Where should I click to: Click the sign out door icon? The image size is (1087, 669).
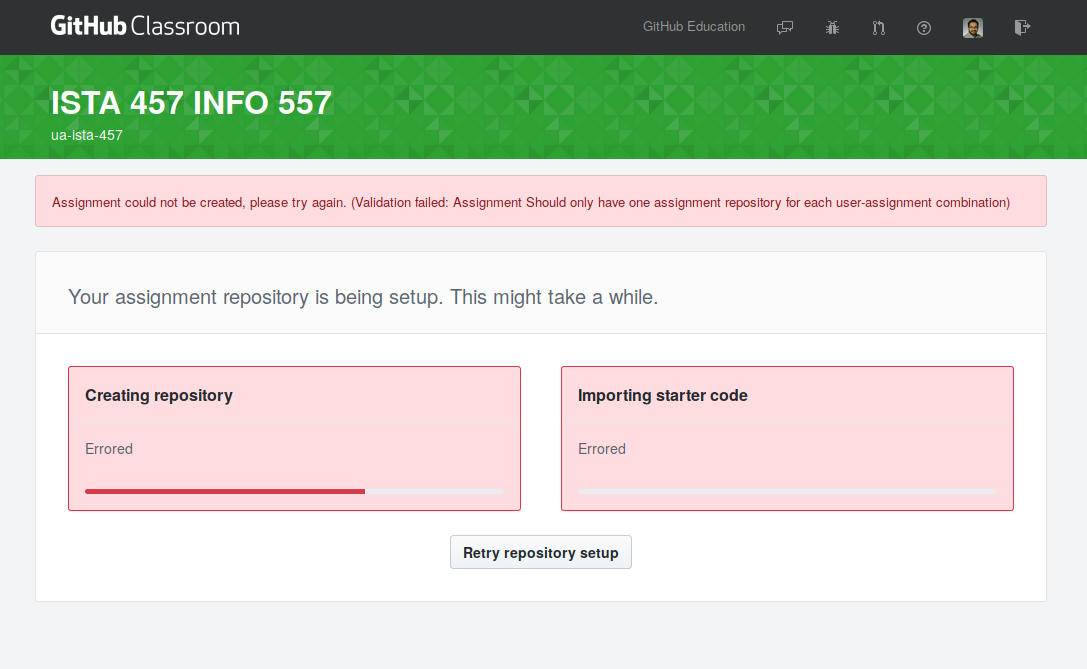(1021, 27)
